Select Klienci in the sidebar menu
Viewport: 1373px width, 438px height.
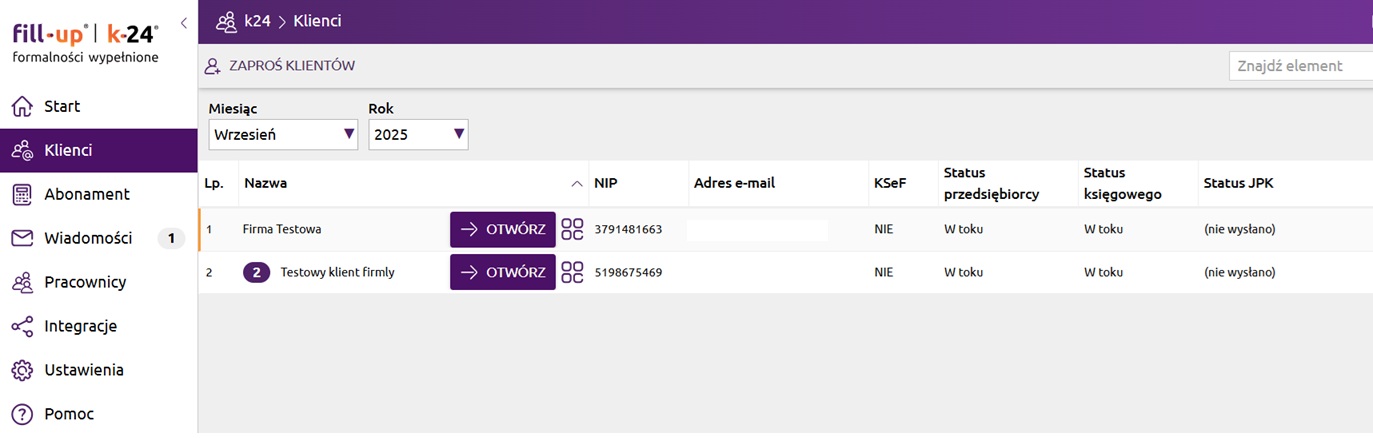coord(68,150)
